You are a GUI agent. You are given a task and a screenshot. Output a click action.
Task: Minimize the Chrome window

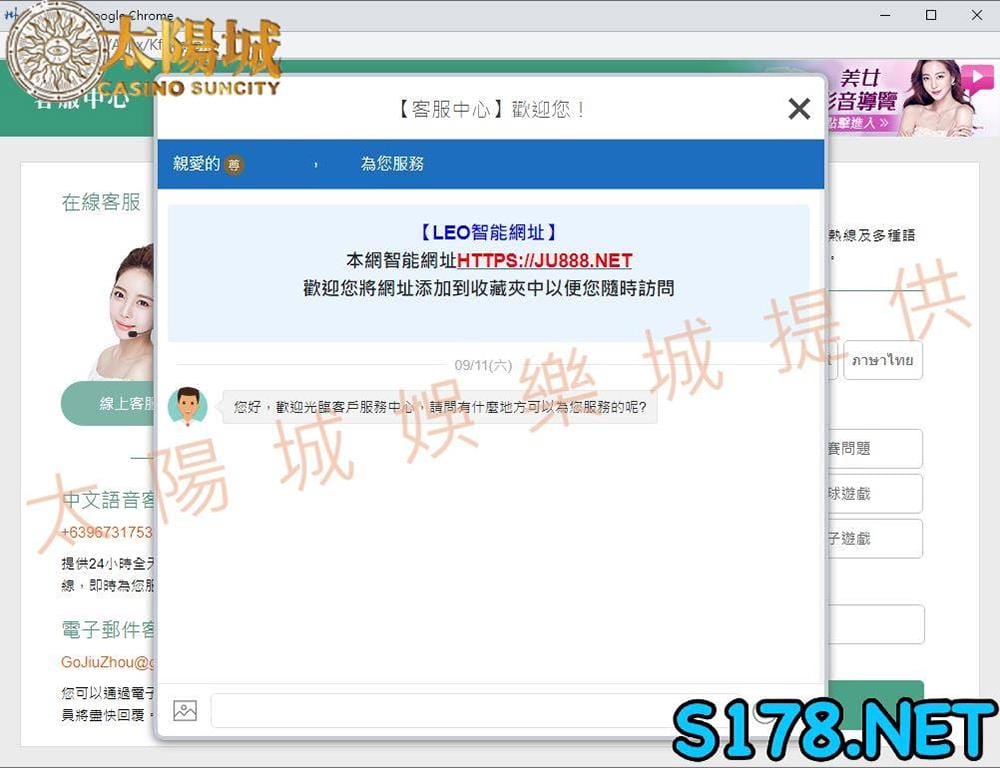coord(885,15)
